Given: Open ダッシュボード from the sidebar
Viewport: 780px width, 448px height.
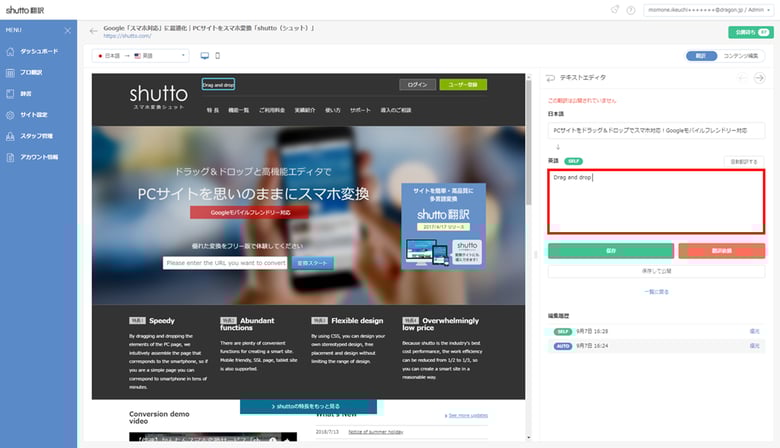Looking at the screenshot, I should click(39, 51).
